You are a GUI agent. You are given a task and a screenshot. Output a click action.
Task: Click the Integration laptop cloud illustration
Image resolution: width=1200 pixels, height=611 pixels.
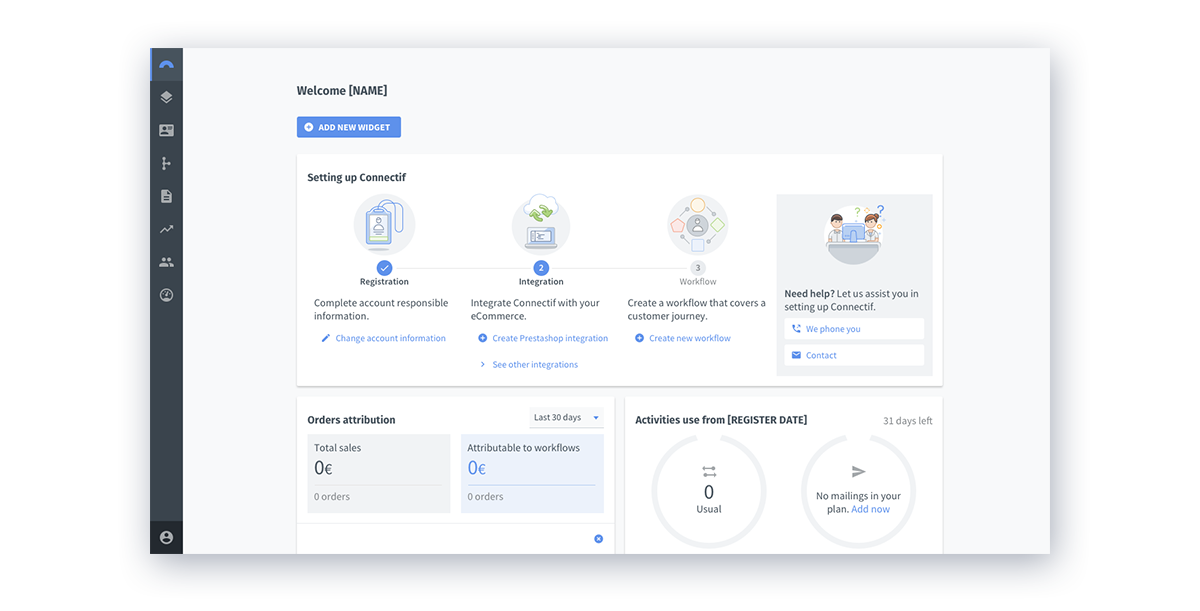point(541,224)
